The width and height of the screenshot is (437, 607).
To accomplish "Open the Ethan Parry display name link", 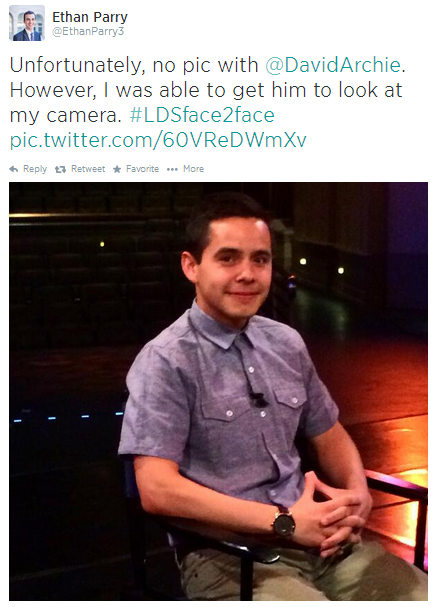I will 90,17.
